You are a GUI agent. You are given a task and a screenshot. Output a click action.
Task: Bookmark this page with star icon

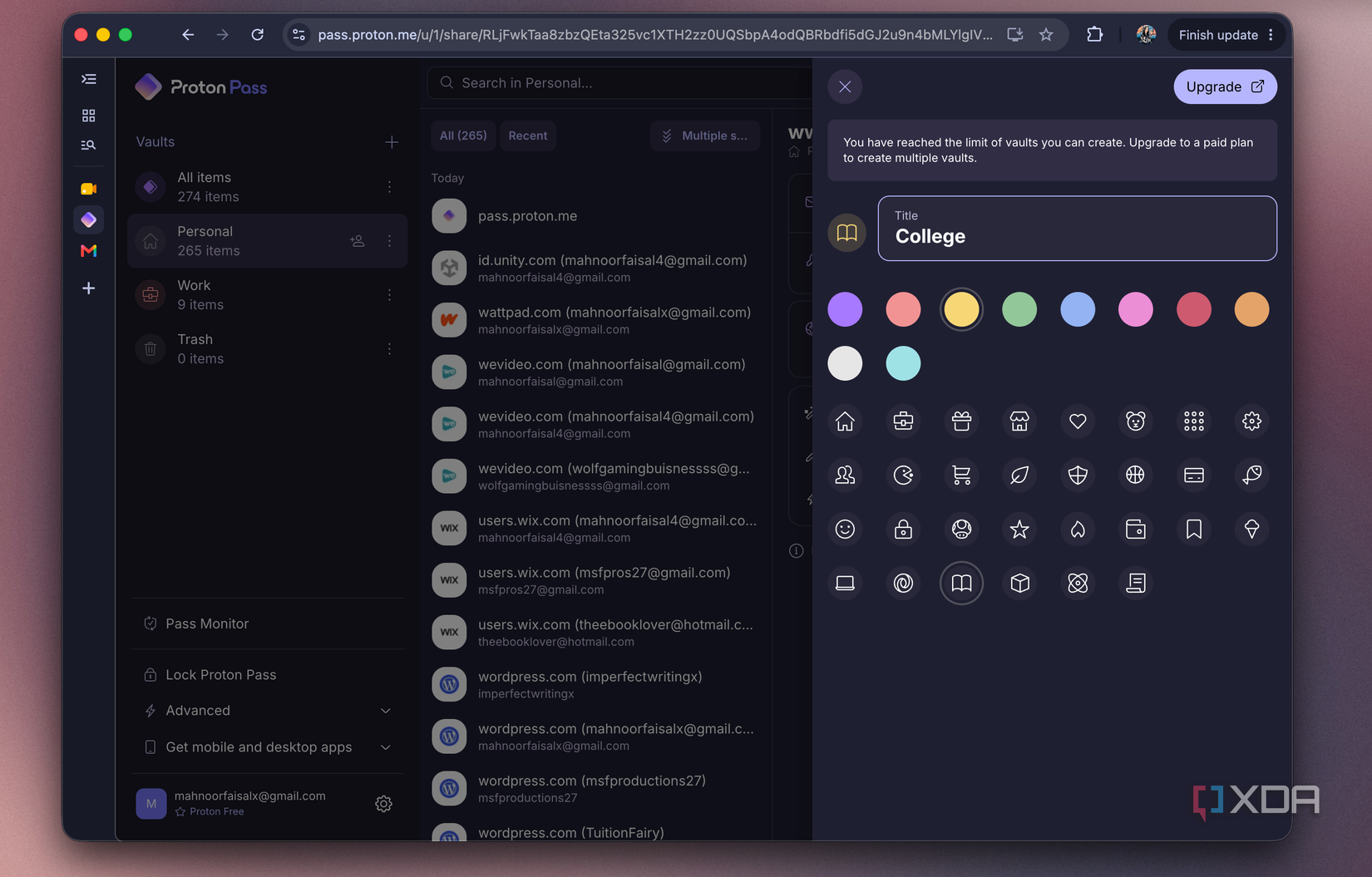point(1046,35)
